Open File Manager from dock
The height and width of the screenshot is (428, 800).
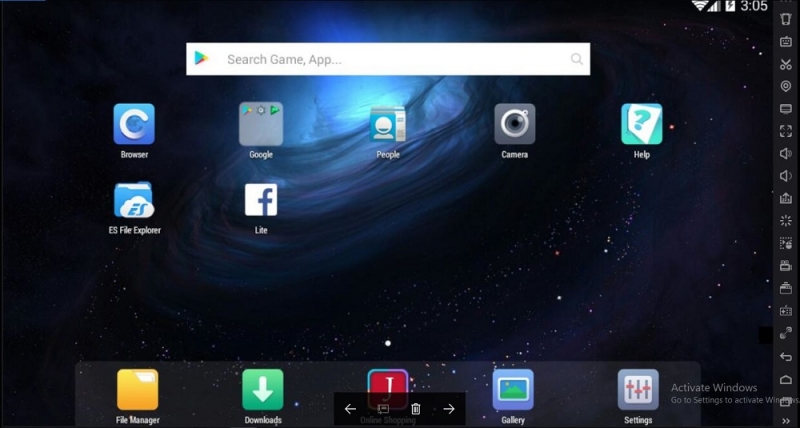[x=137, y=390]
